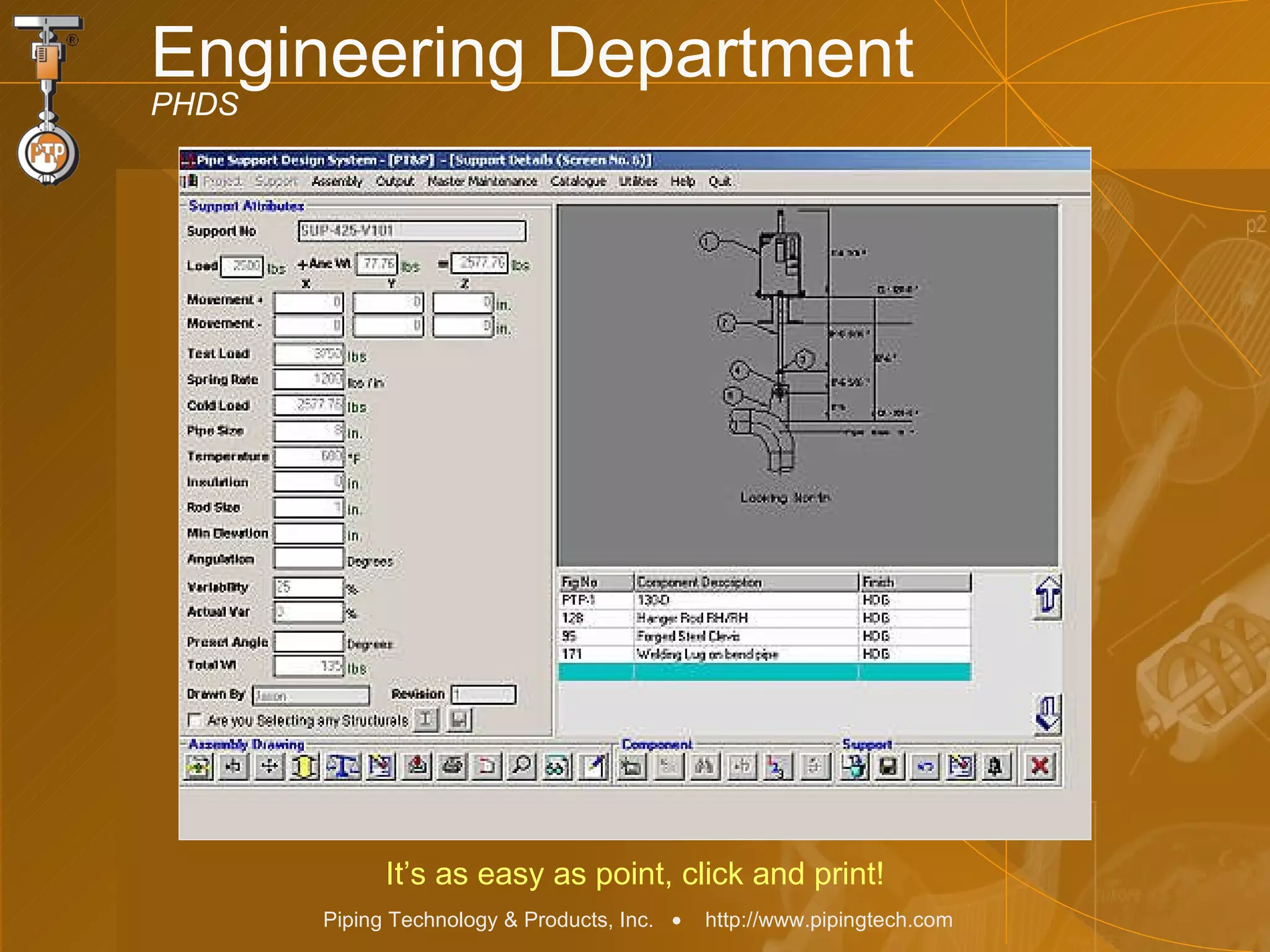
Task: Click small save icon beside Structurals checkbox
Action: [460, 720]
